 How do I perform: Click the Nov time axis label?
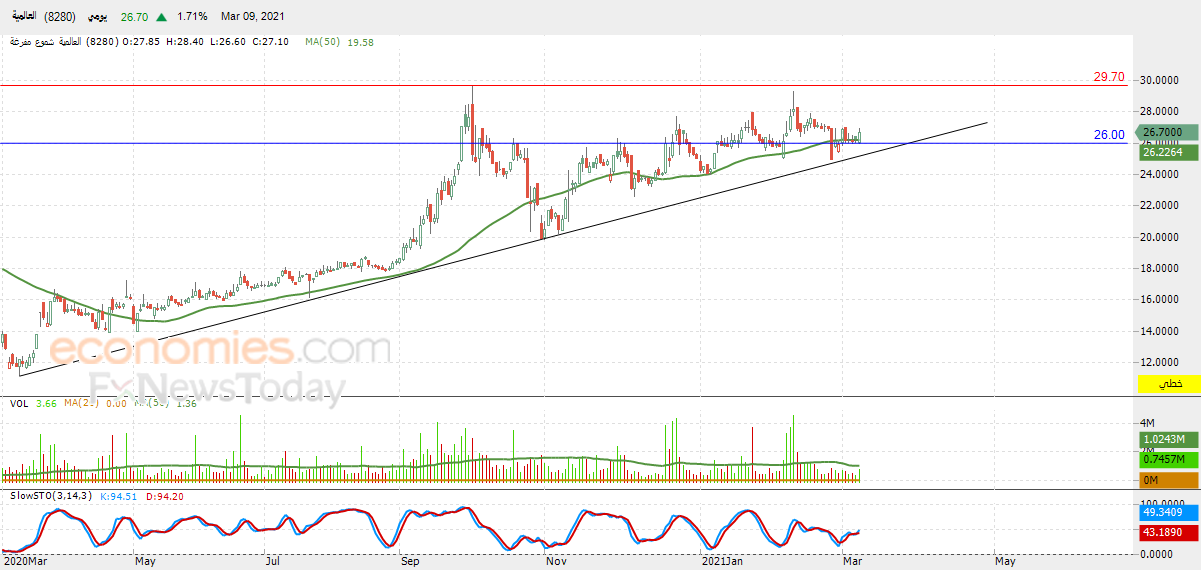(x=557, y=562)
